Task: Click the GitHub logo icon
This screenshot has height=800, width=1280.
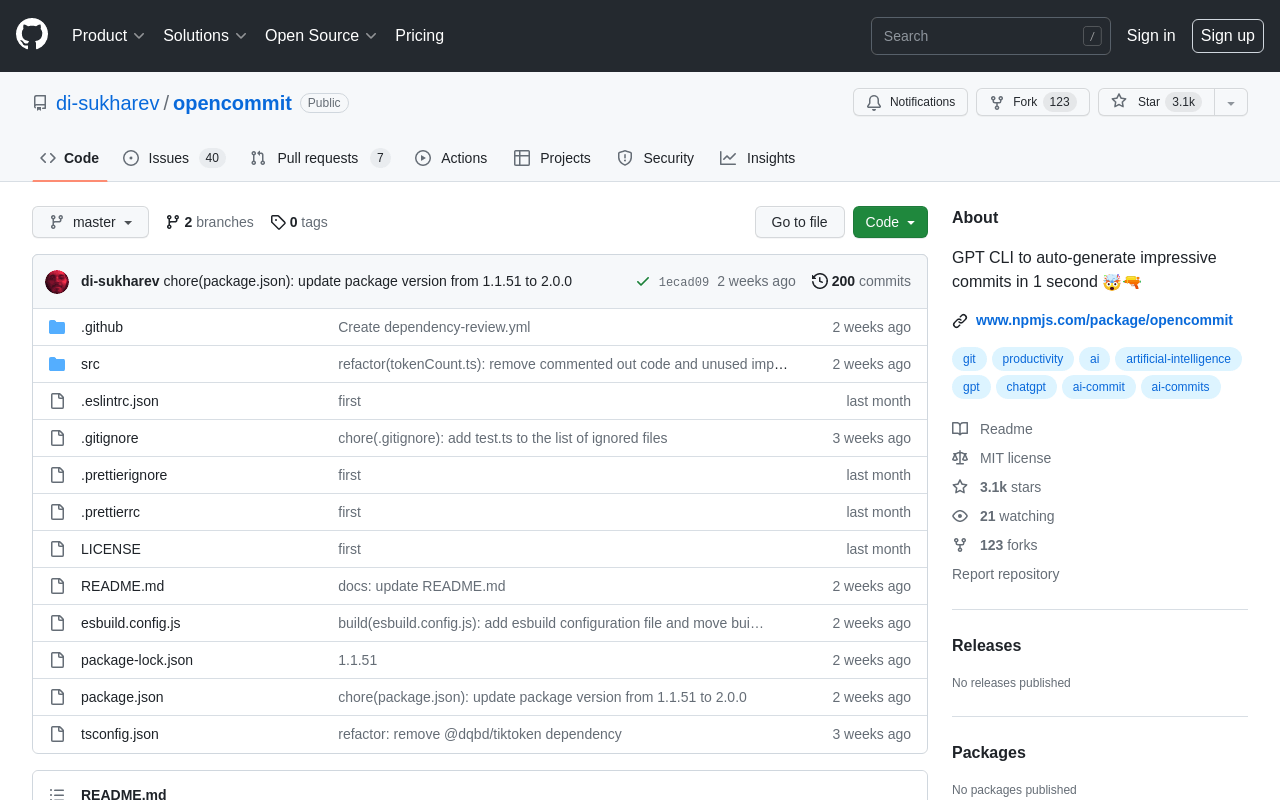Action: [x=32, y=35]
